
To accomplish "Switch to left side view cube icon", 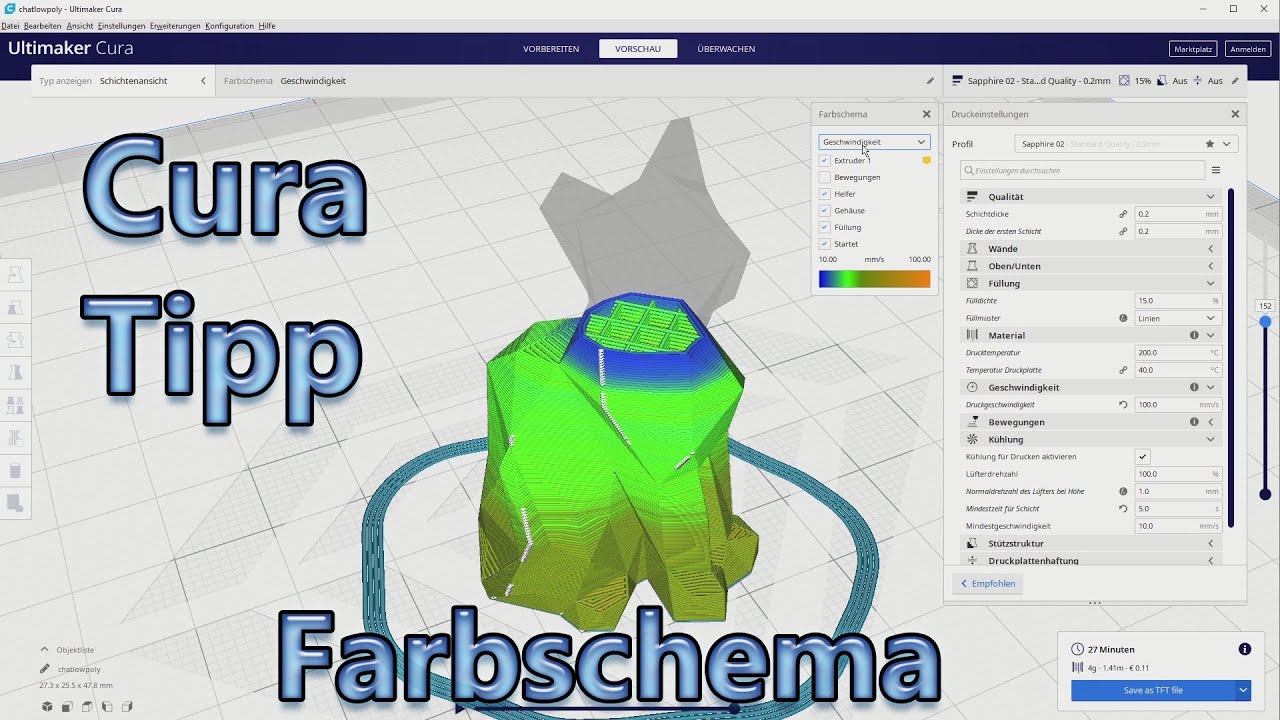I will 107,707.
